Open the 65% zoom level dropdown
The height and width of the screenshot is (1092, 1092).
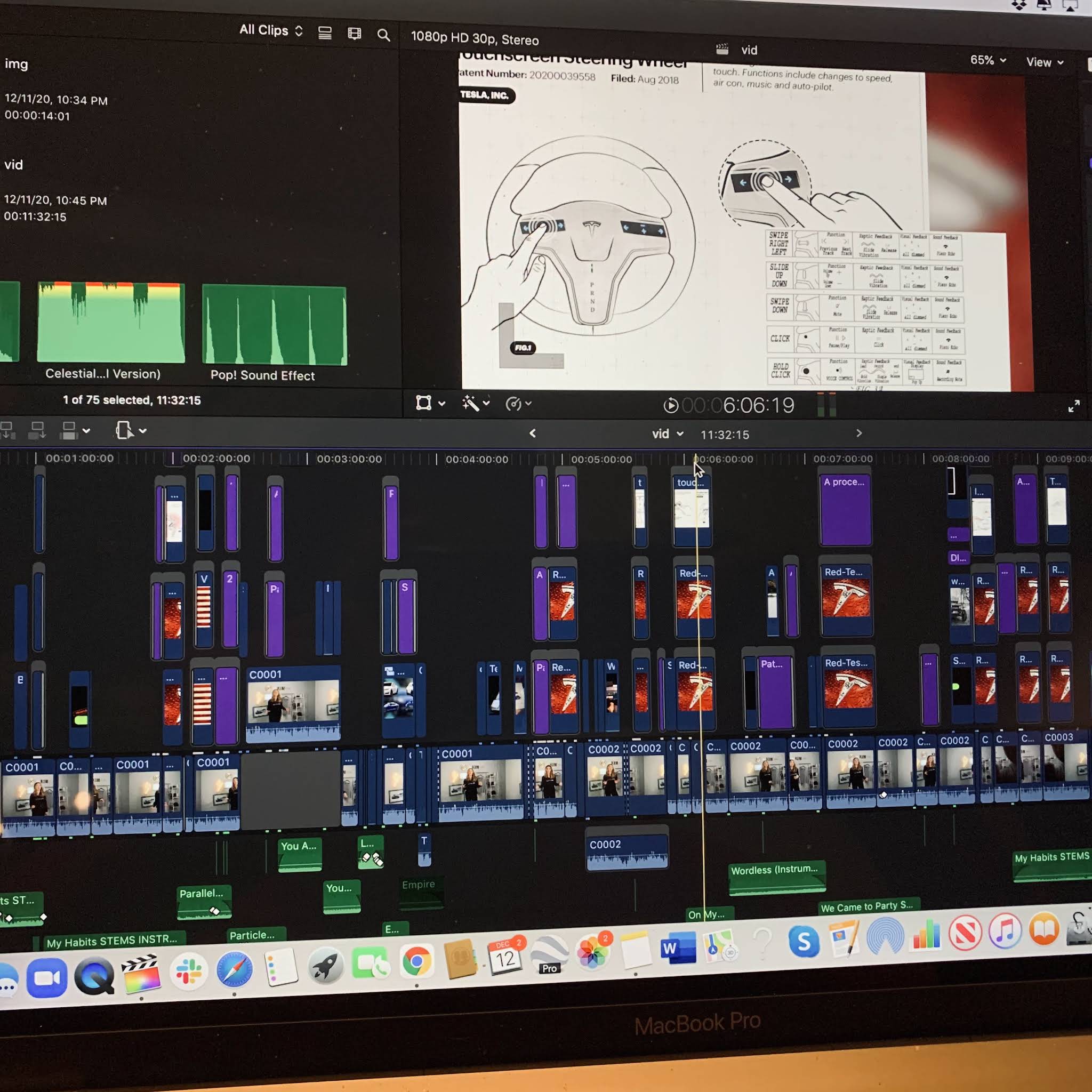coord(987,60)
